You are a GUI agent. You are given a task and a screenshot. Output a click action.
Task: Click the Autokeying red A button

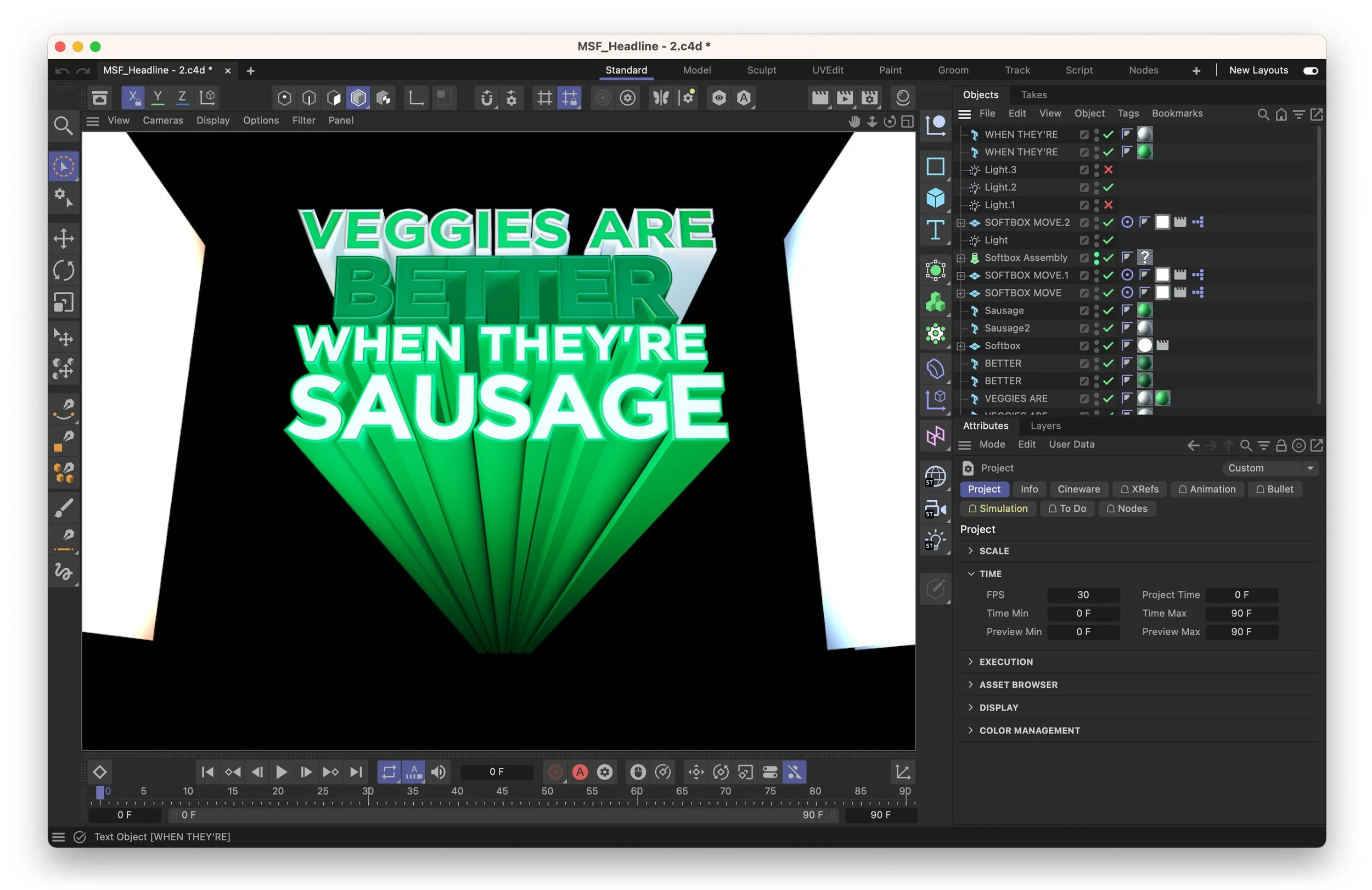(580, 772)
